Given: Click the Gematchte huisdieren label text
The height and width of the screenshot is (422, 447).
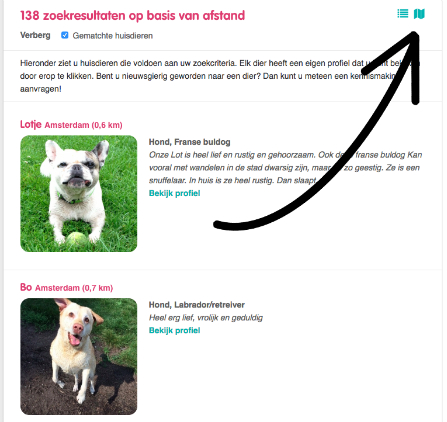Looking at the screenshot, I should click(113, 36).
